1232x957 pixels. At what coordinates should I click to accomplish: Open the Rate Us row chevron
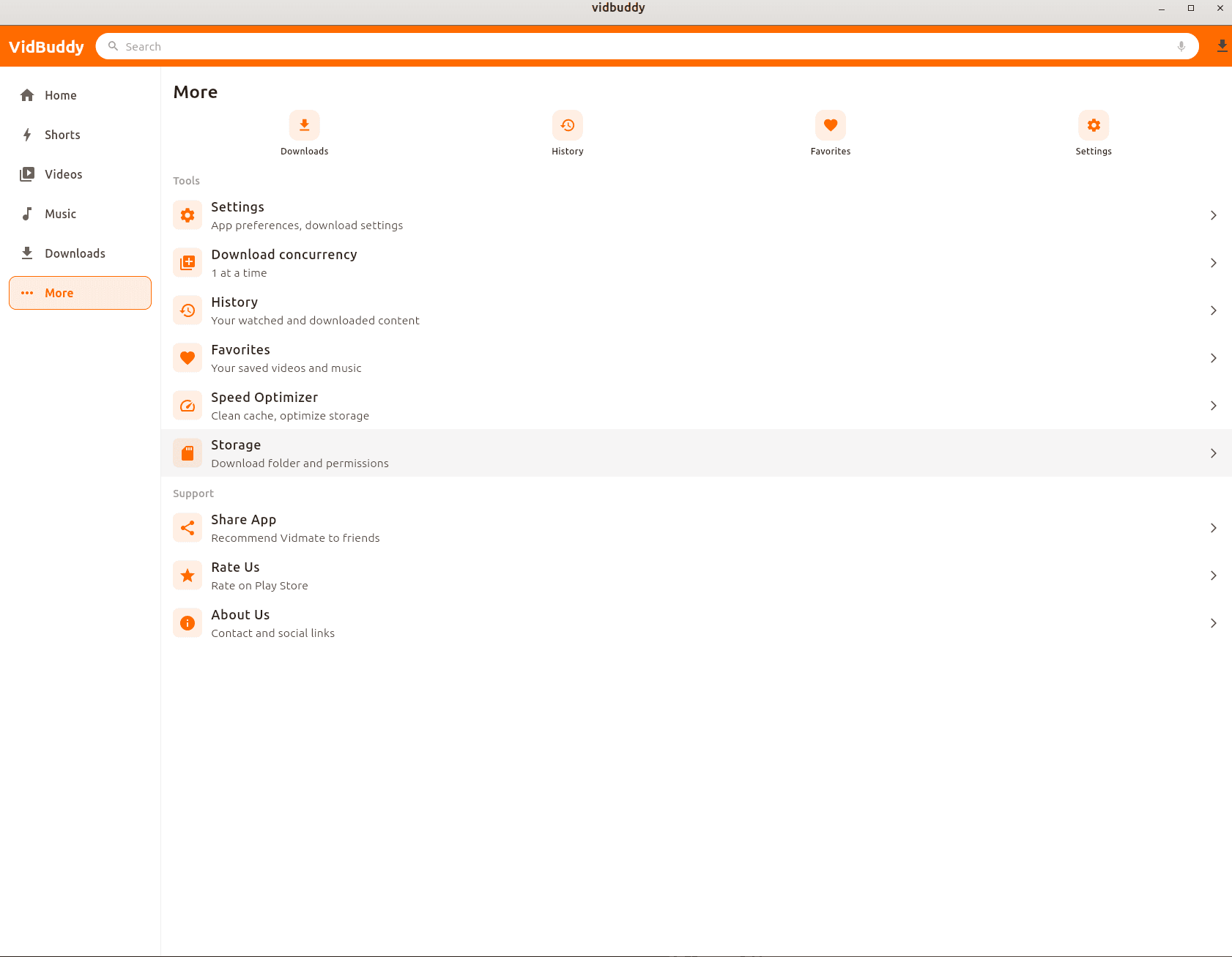coord(1214,576)
